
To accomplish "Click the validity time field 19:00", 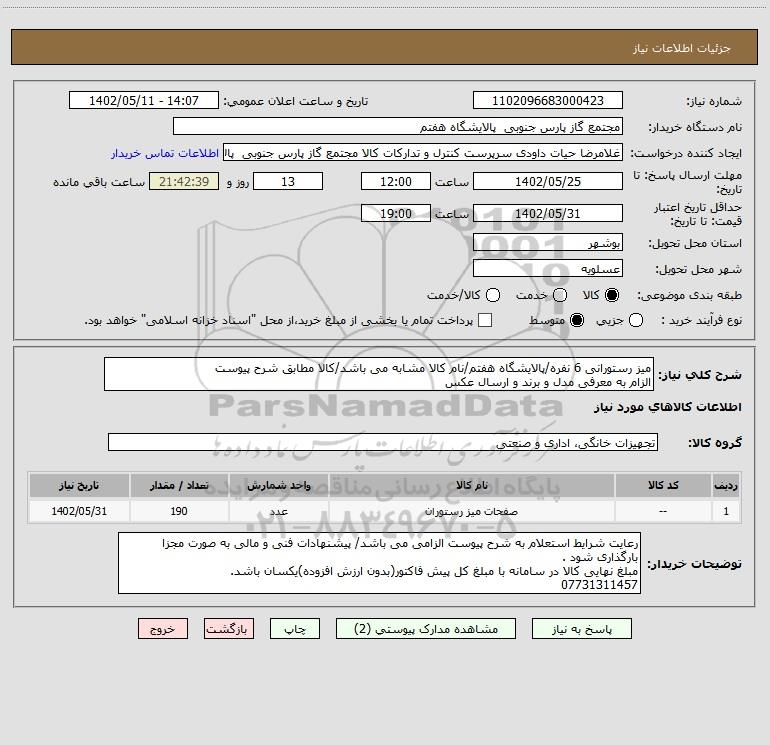I will [396, 213].
